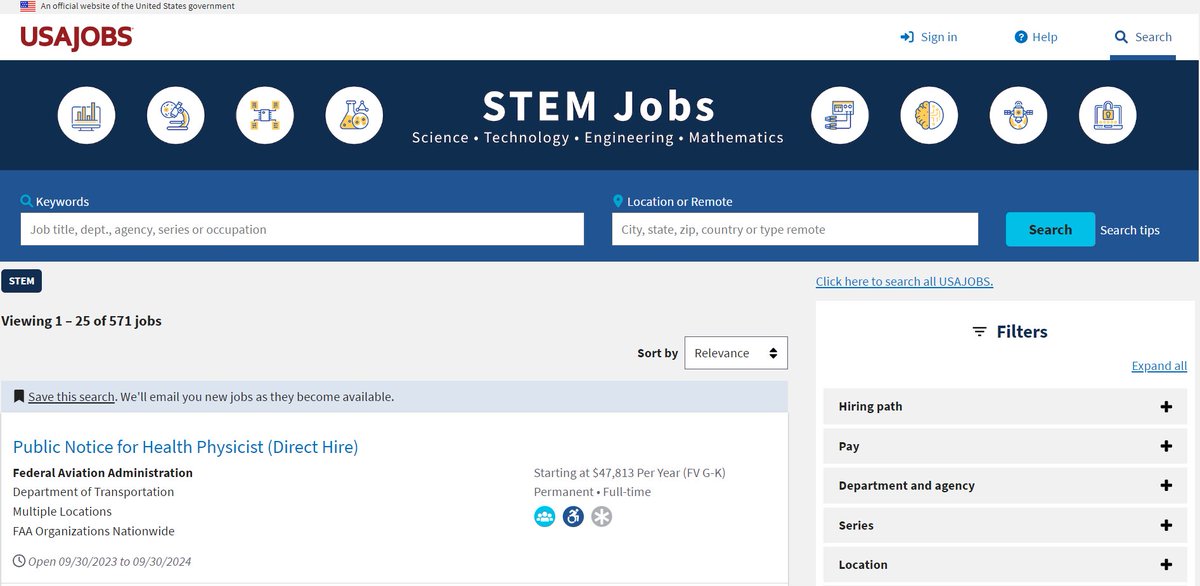Select the Search tab in header
The width and height of the screenshot is (1200, 586).
pos(1143,37)
